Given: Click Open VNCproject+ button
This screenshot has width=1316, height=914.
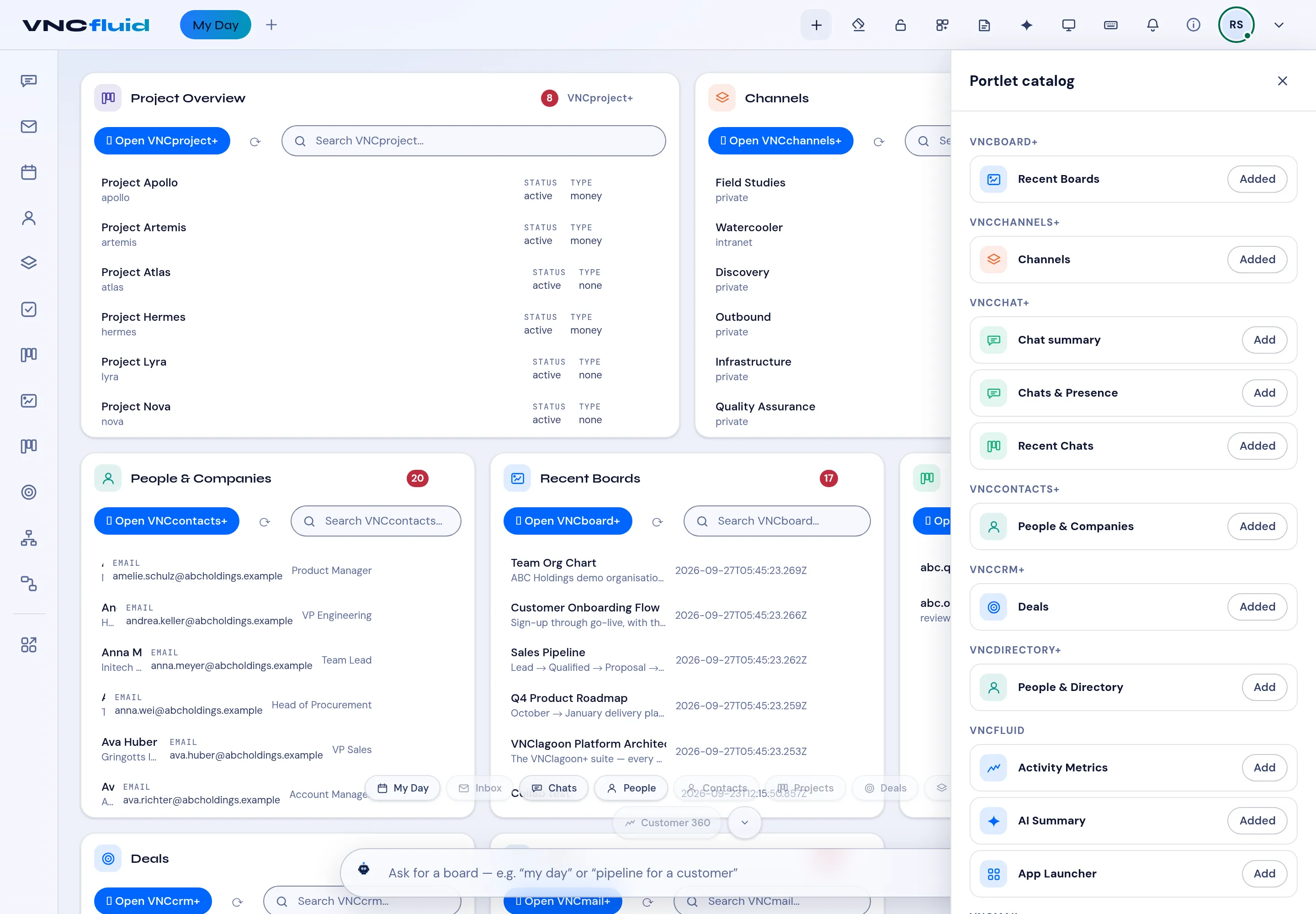Looking at the screenshot, I should pos(162,141).
